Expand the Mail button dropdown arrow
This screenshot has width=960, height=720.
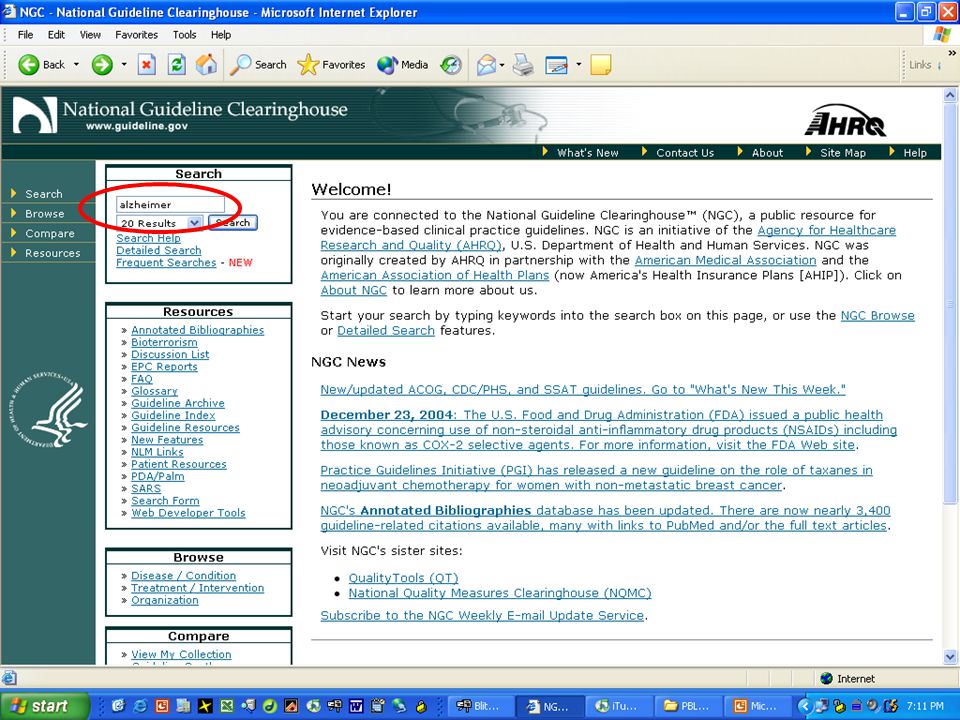(x=502, y=64)
